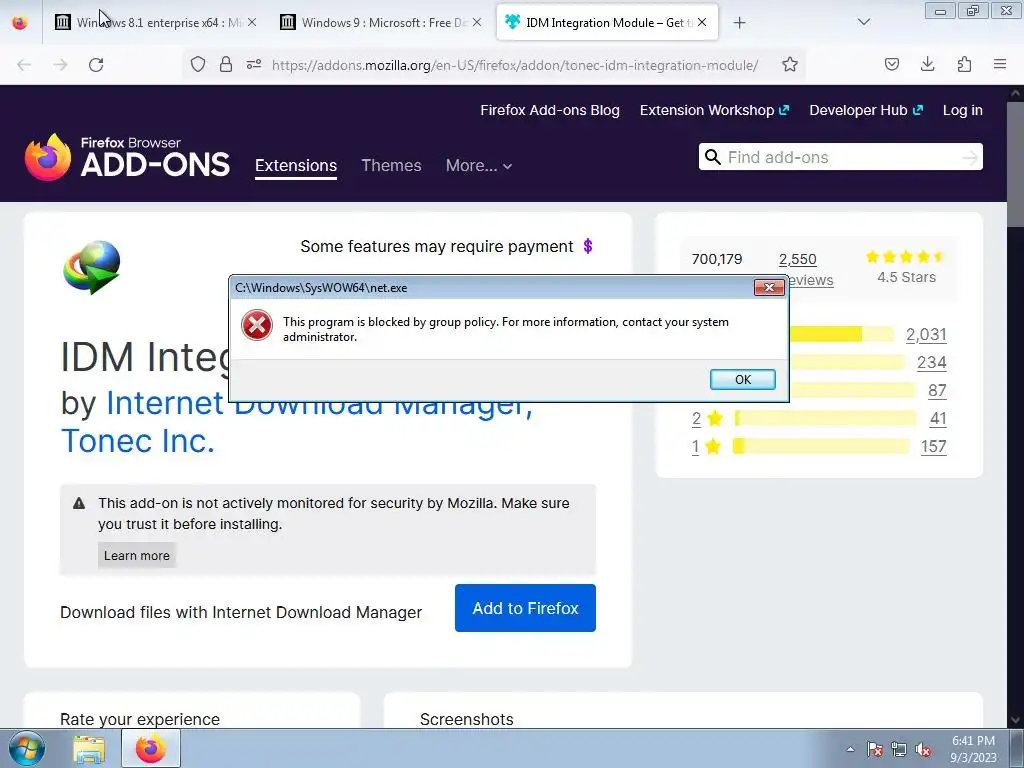Screen dimensions: 1024x768
Task: Close the IDM Integration Module tab
Action: (702, 22)
